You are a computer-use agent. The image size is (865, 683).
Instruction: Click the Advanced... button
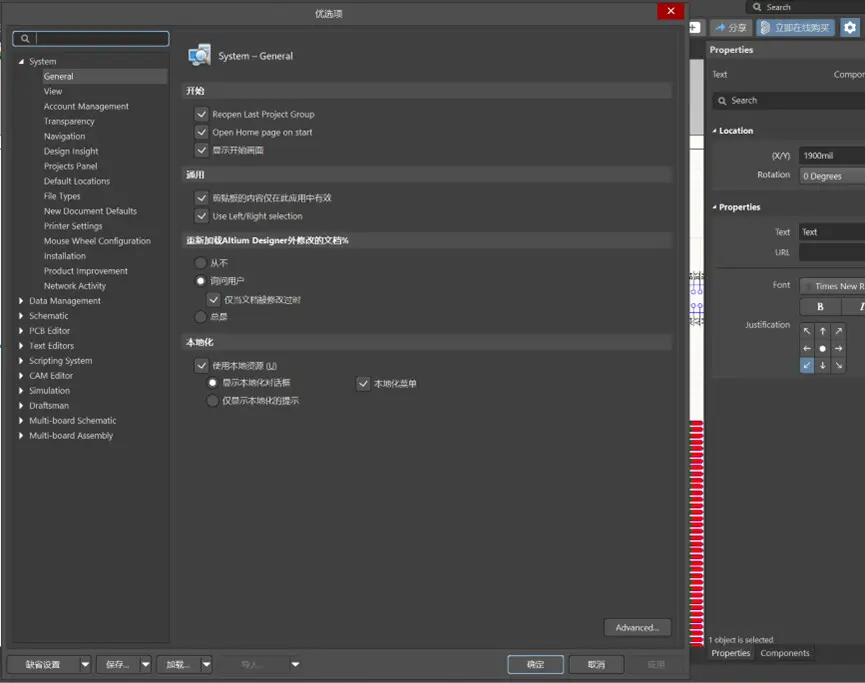click(638, 627)
